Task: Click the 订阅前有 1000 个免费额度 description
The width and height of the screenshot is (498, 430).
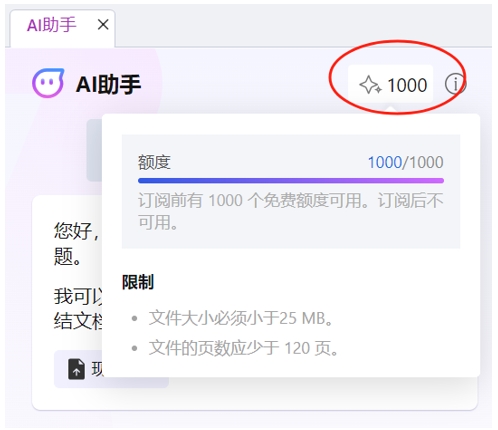Action: pos(291,211)
